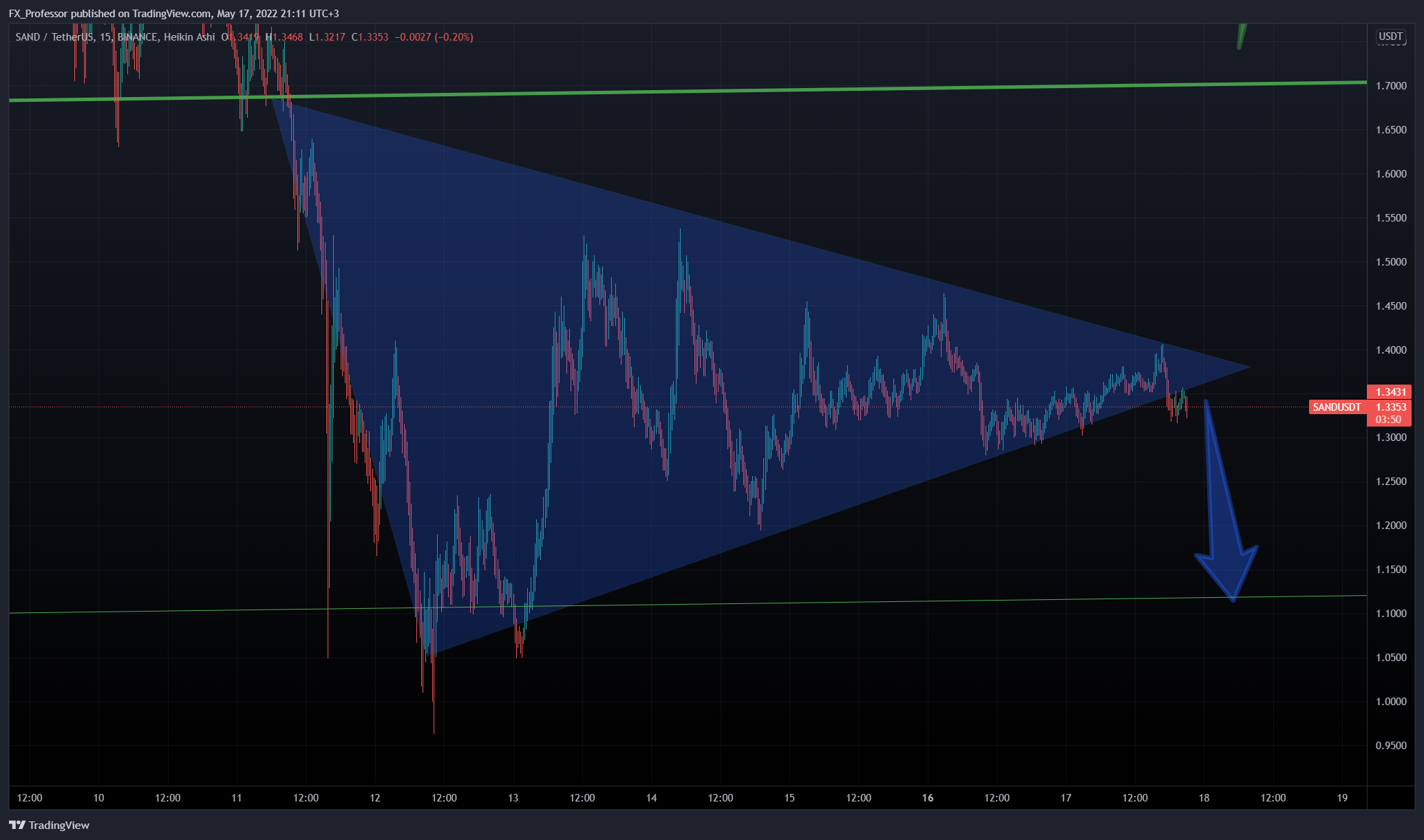Viewport: 1424px width, 840px height.
Task: Click the L1.3217 low value in header
Action: pos(327,37)
